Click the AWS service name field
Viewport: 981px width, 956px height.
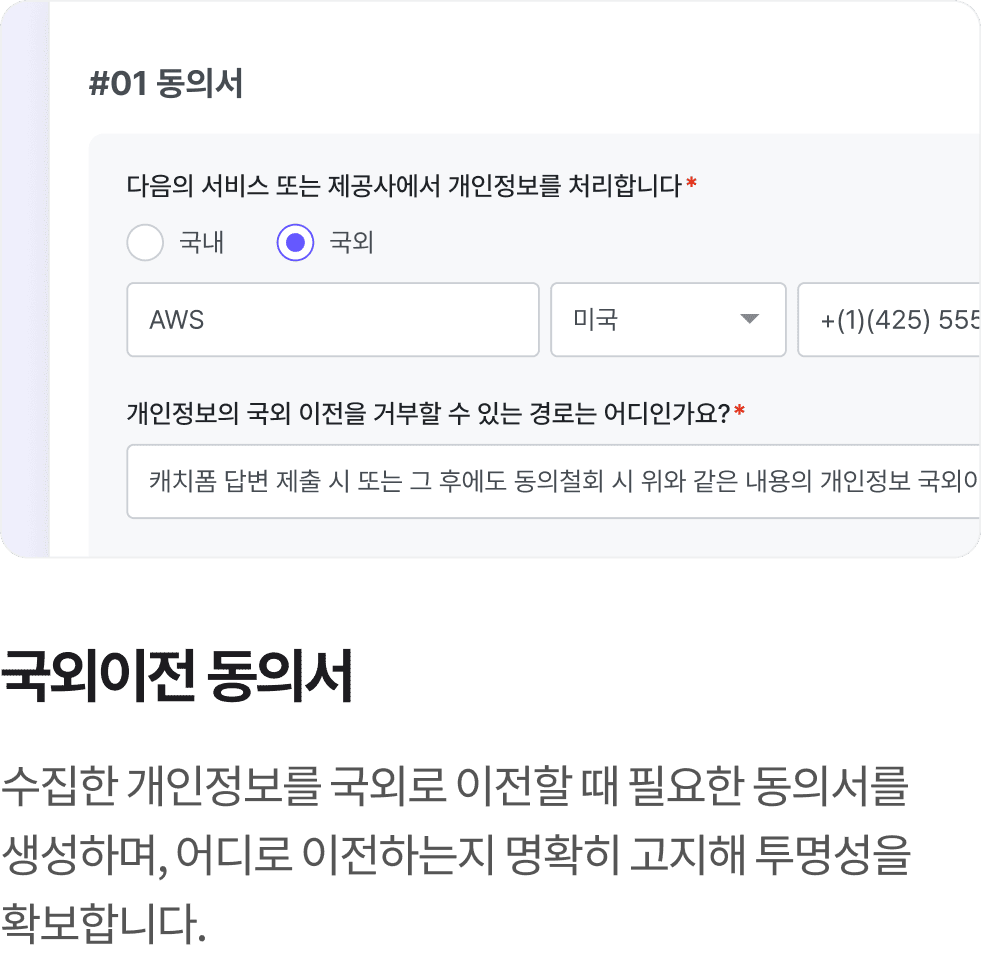click(333, 320)
